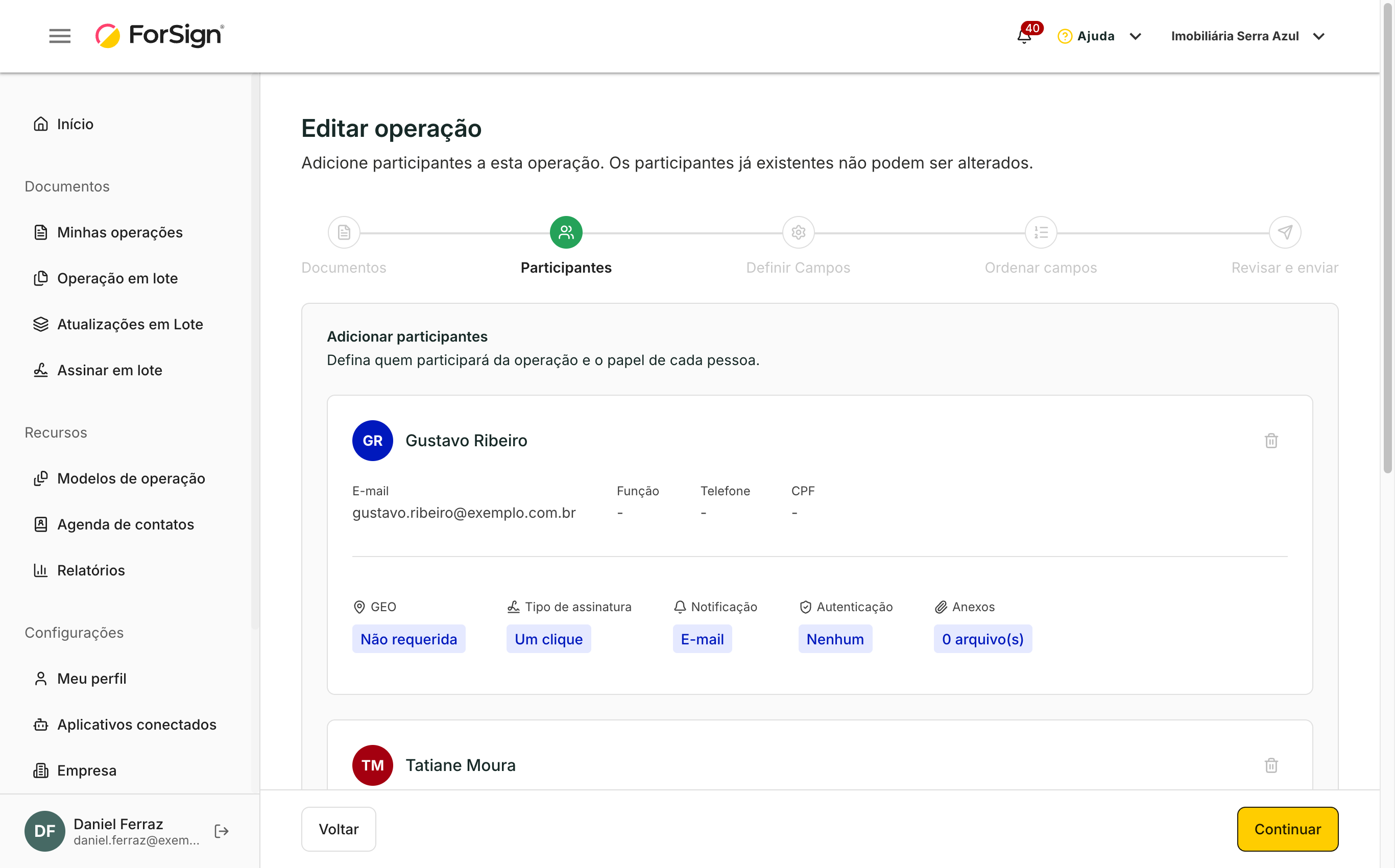Viewport: 1395px width, 868px height.
Task: Click the Assinar em lote signature icon
Action: [x=40, y=370]
